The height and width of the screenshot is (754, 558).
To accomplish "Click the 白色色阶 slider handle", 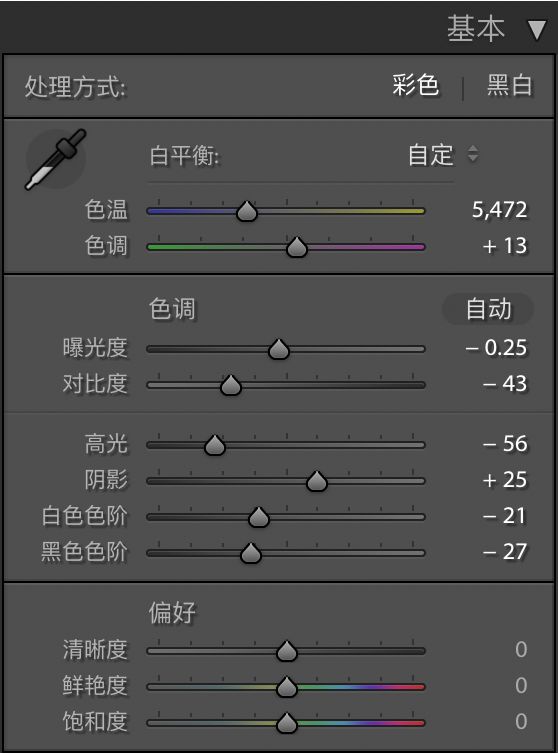I will pos(259,517).
